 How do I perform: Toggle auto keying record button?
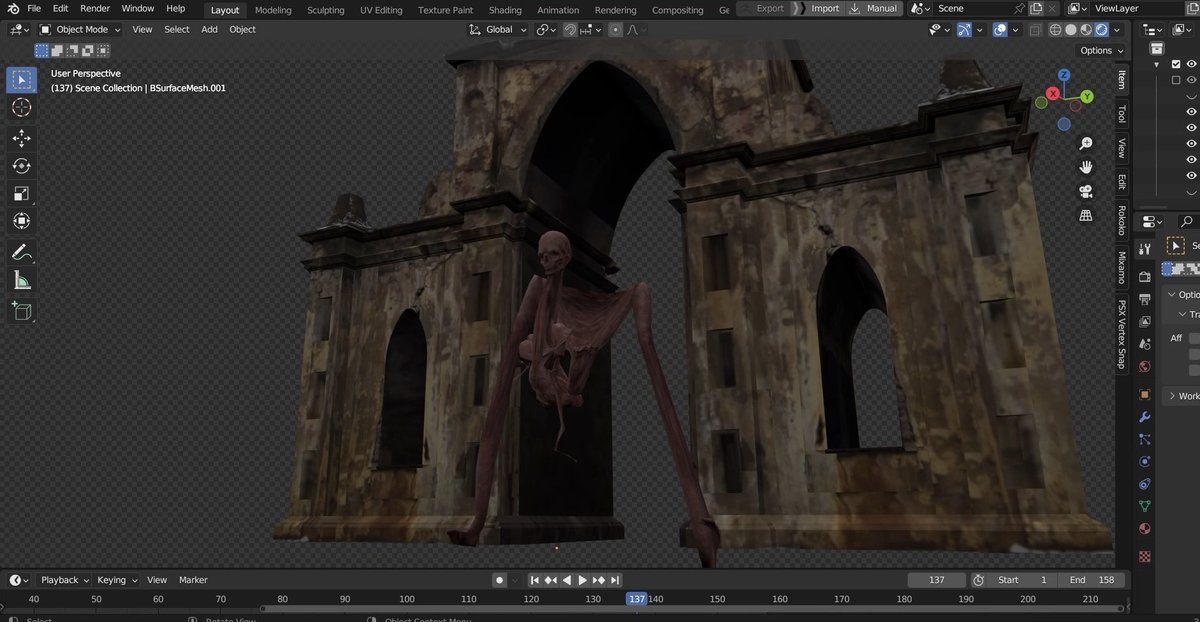499,580
